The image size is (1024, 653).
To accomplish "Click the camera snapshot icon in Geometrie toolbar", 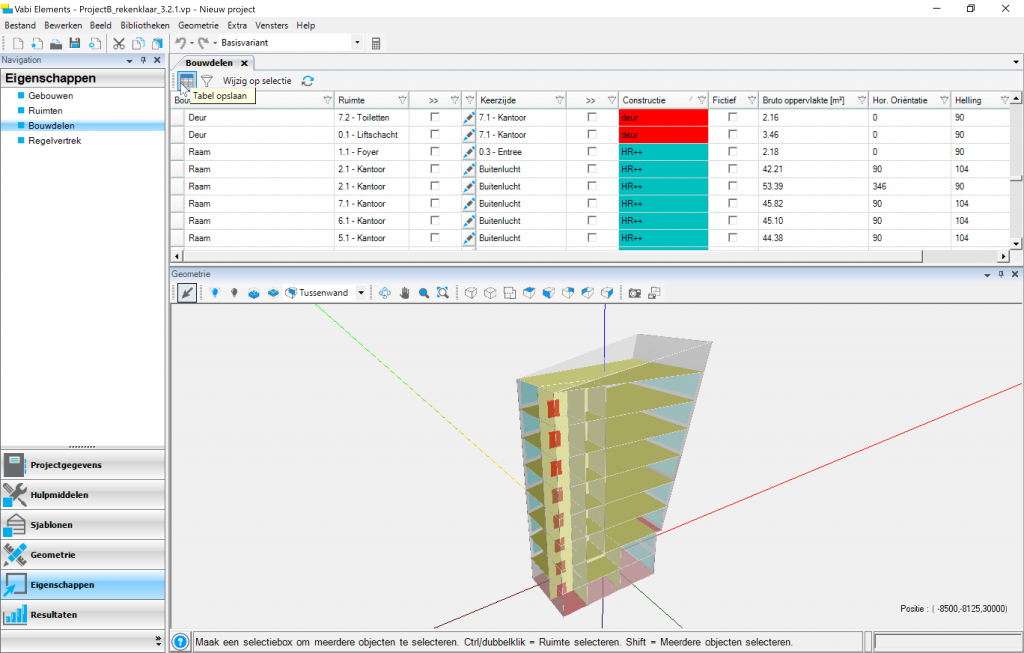I will [x=634, y=293].
